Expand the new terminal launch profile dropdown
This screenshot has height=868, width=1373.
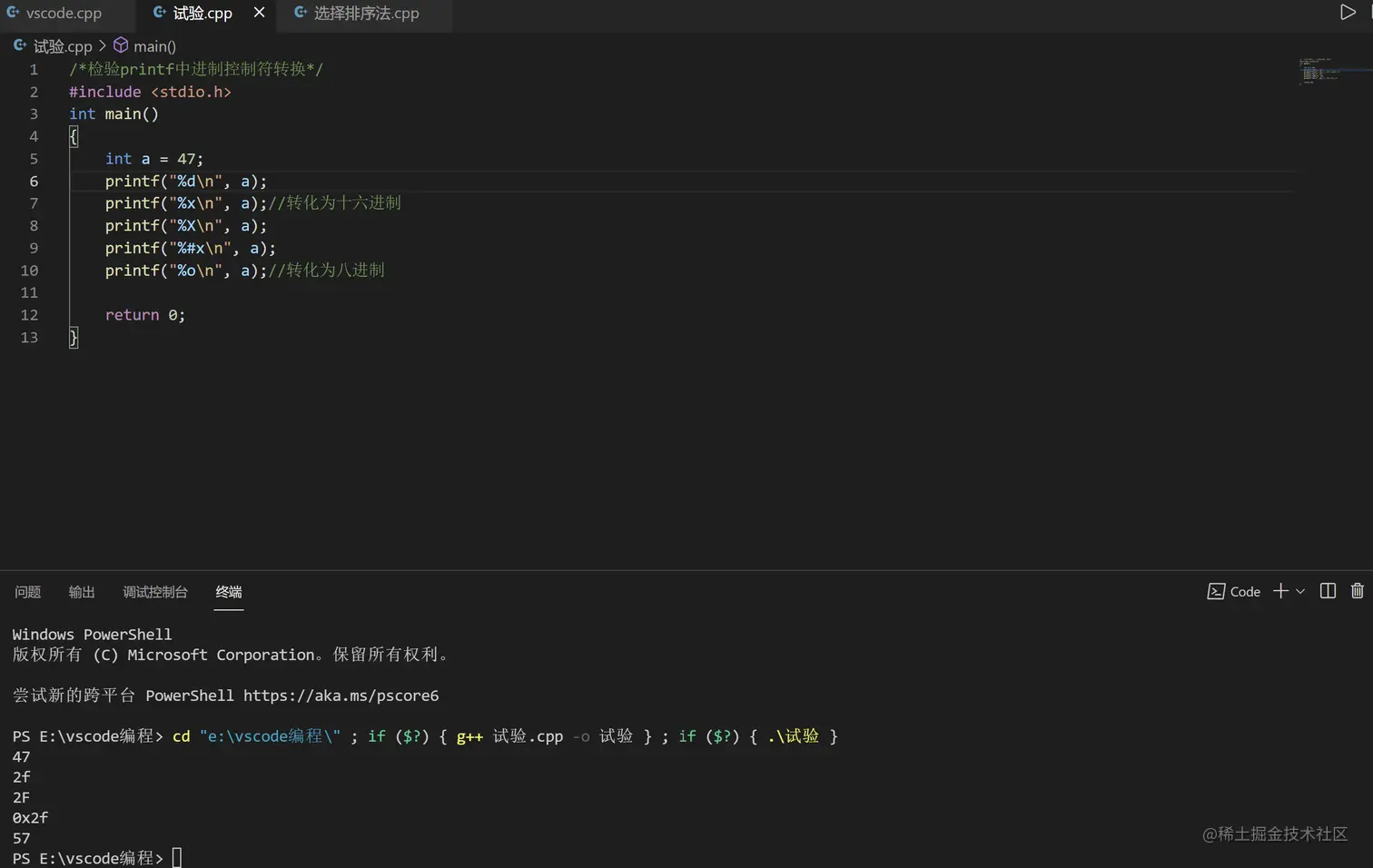point(1300,591)
